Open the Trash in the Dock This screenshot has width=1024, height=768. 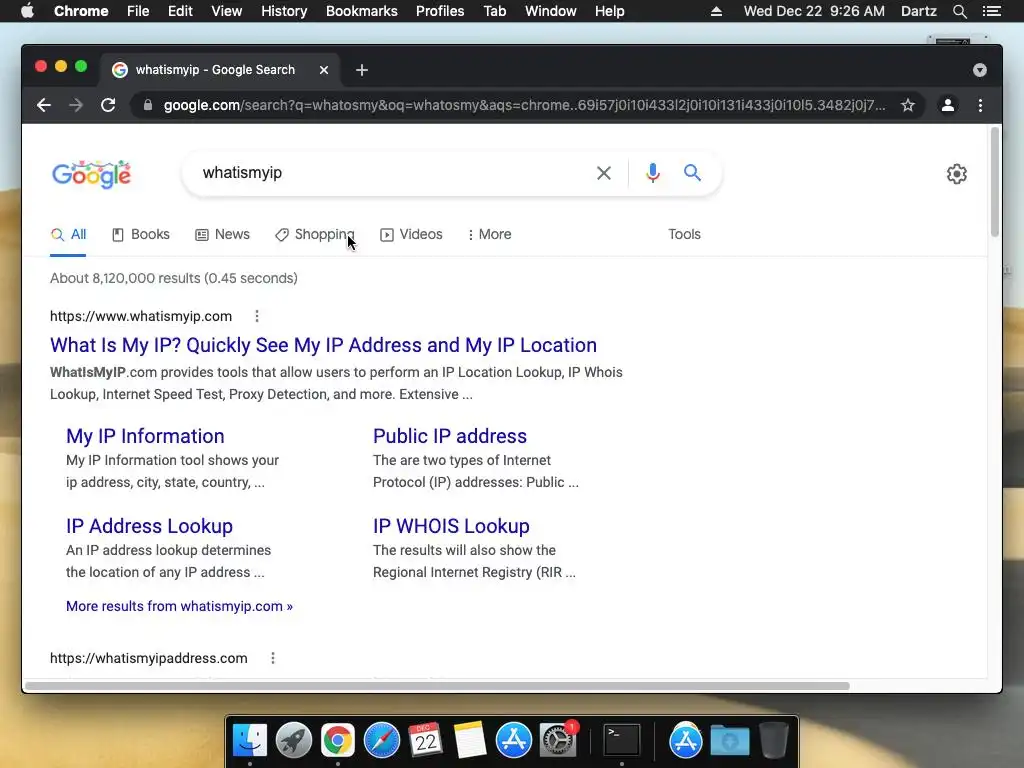click(x=773, y=741)
